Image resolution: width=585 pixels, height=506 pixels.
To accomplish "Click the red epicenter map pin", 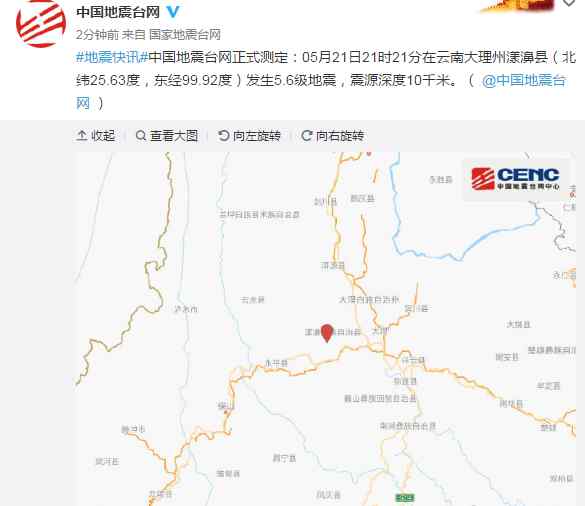I will (x=327, y=333).
